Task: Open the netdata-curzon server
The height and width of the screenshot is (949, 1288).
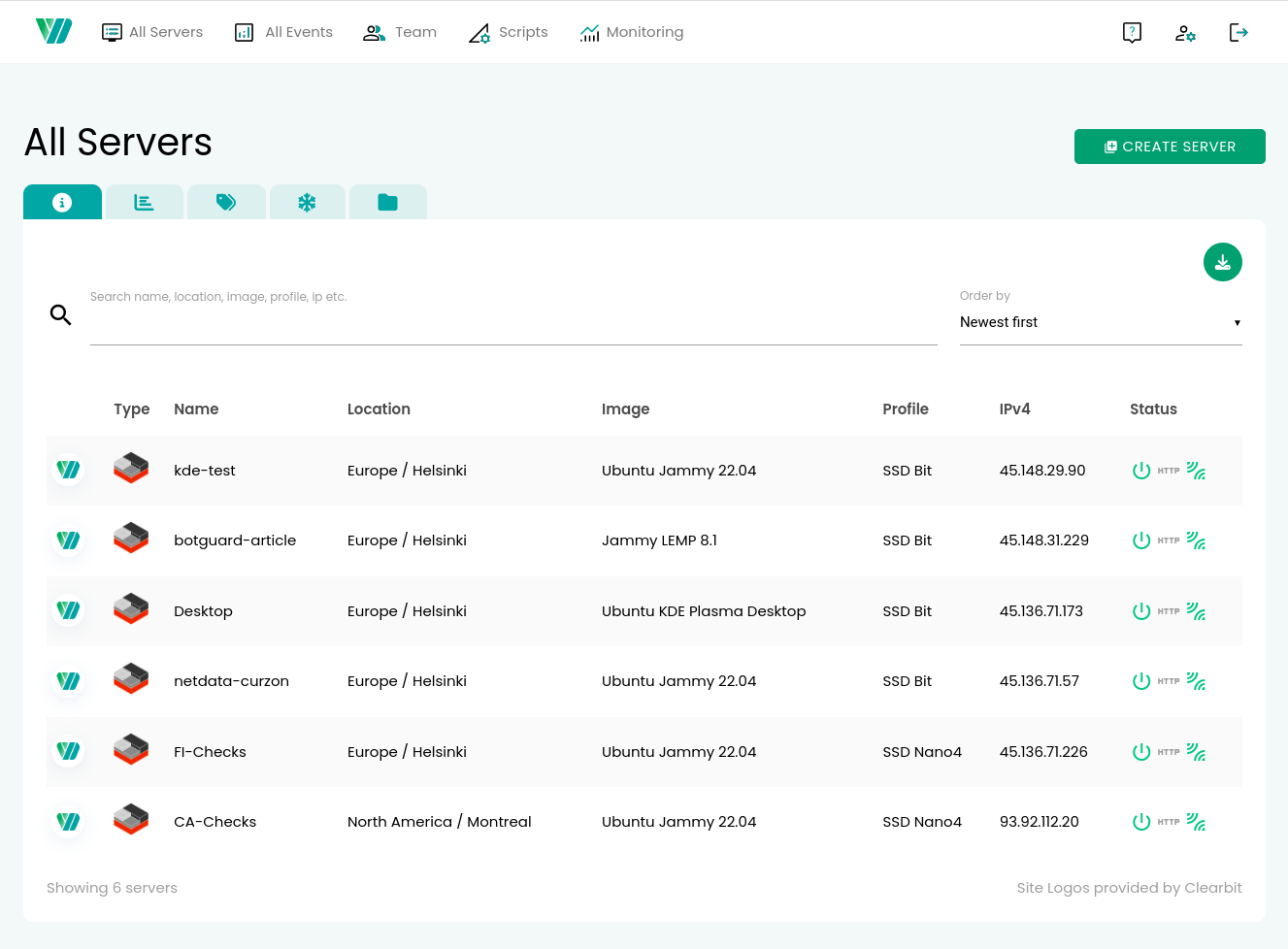Action: pyautogui.click(x=231, y=681)
